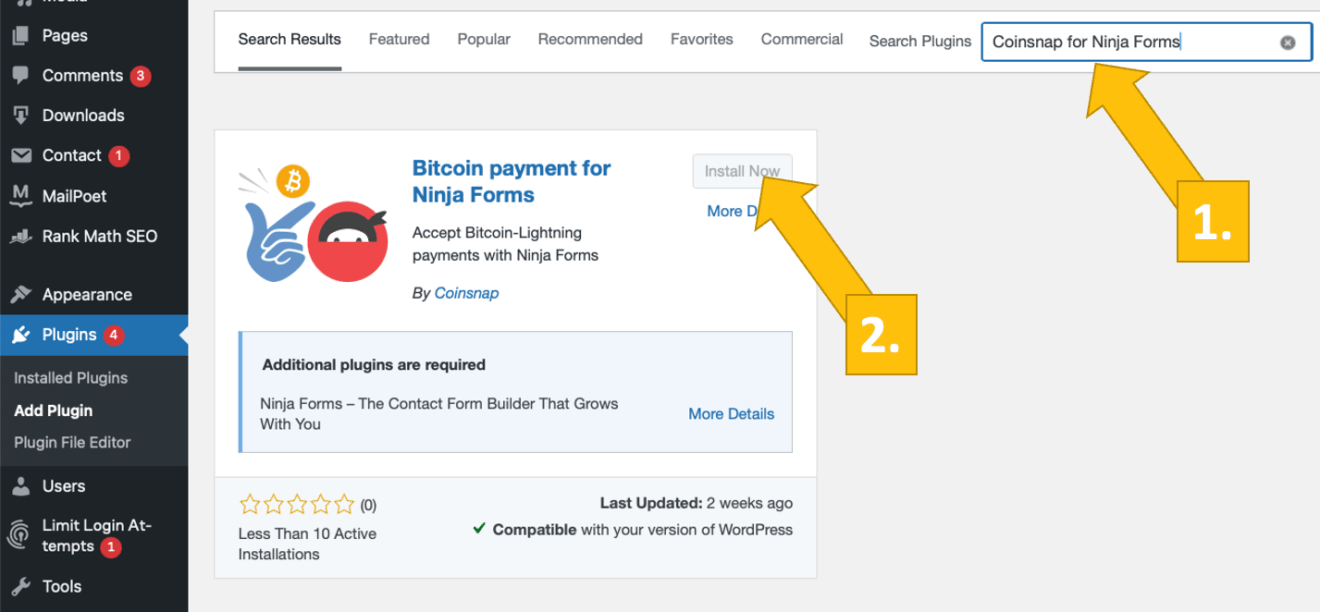Screen dimensions: 1320x612
Task: Click the Appearance paintbrush icon
Action: (x=20, y=295)
